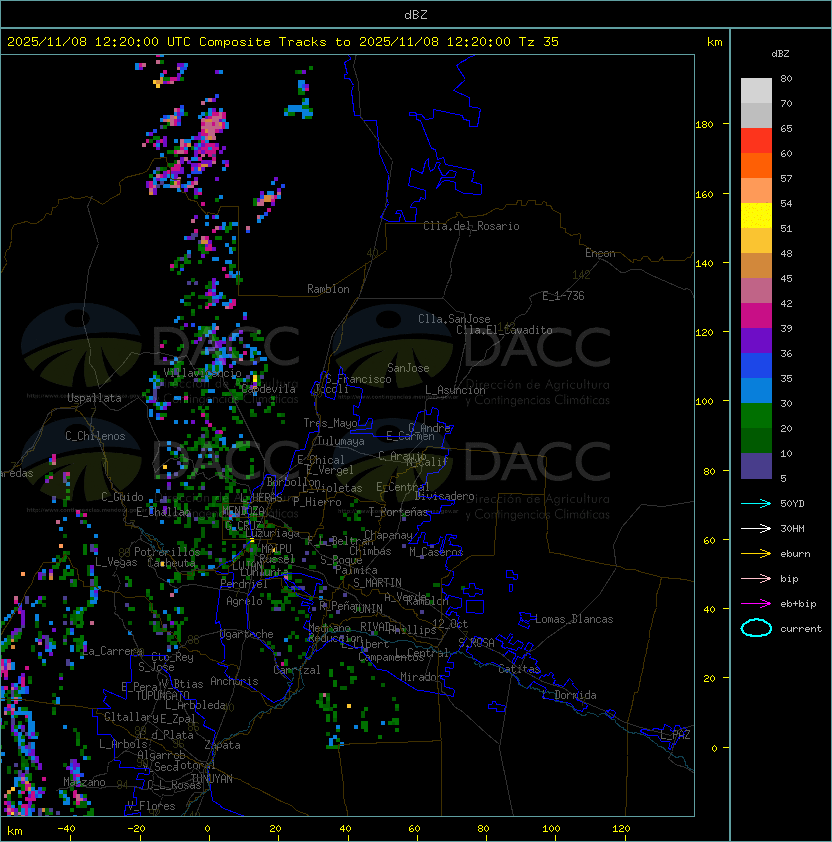Click the 'Uspallata' place label
The image size is (832, 842).
click(x=94, y=398)
